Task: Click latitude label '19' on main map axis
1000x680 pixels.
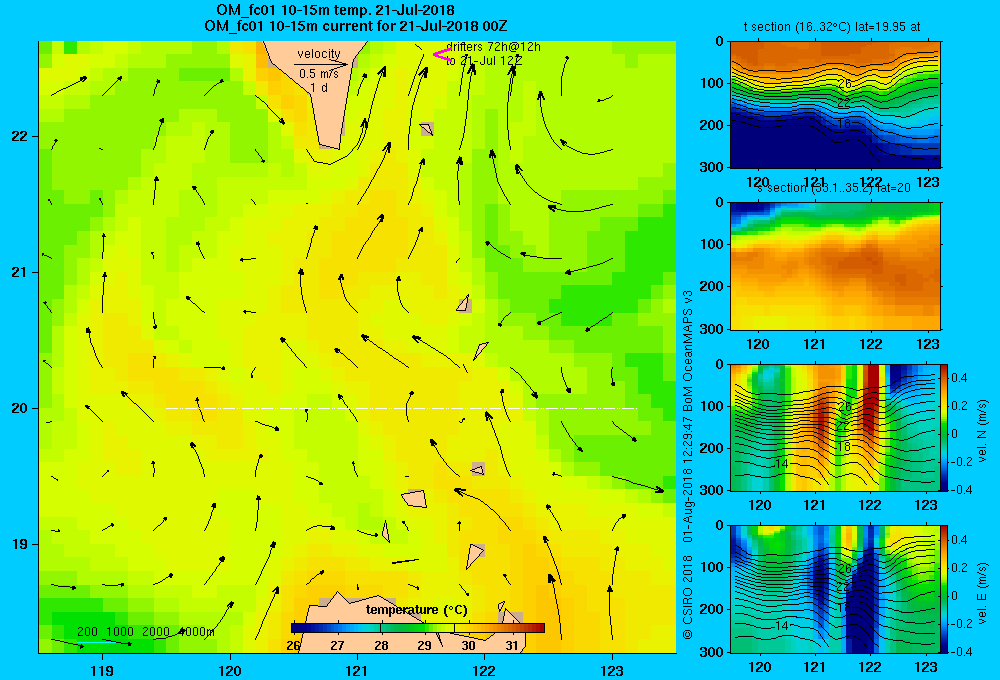Action: tap(19, 544)
